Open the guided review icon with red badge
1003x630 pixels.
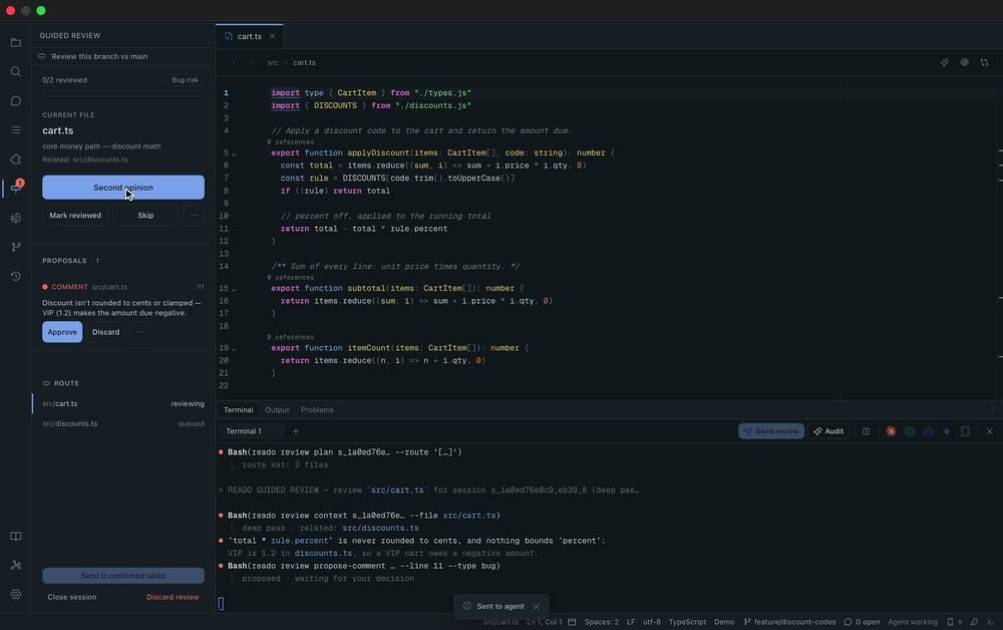pos(16,187)
